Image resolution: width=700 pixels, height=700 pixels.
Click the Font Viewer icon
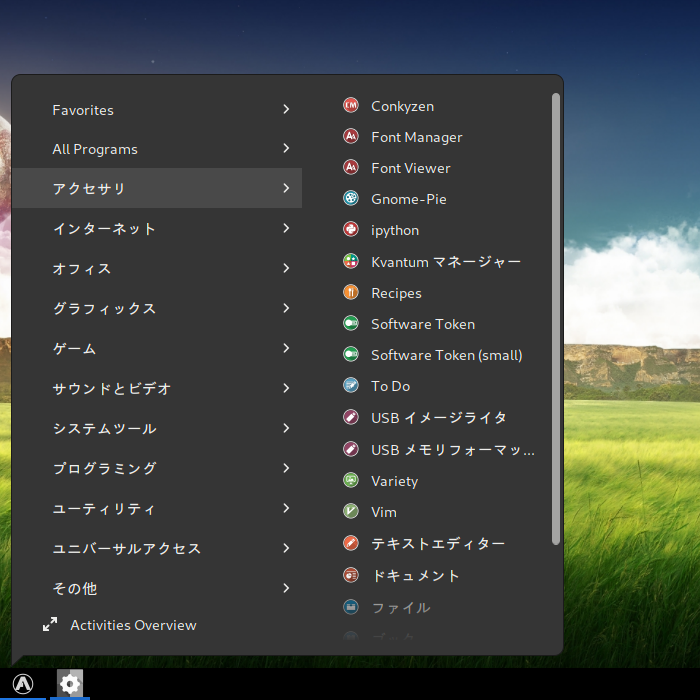(351, 167)
